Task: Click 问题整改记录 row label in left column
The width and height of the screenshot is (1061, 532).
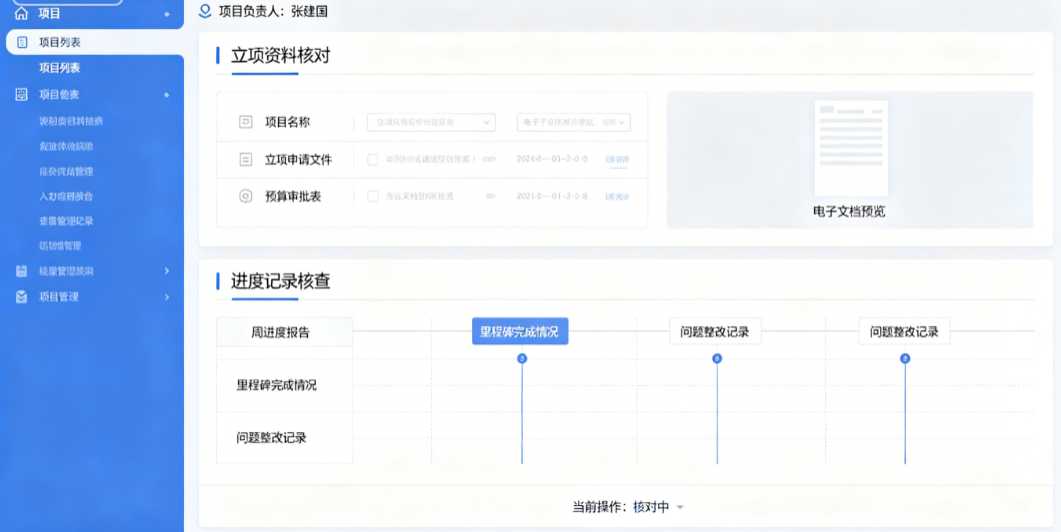Action: (x=271, y=438)
